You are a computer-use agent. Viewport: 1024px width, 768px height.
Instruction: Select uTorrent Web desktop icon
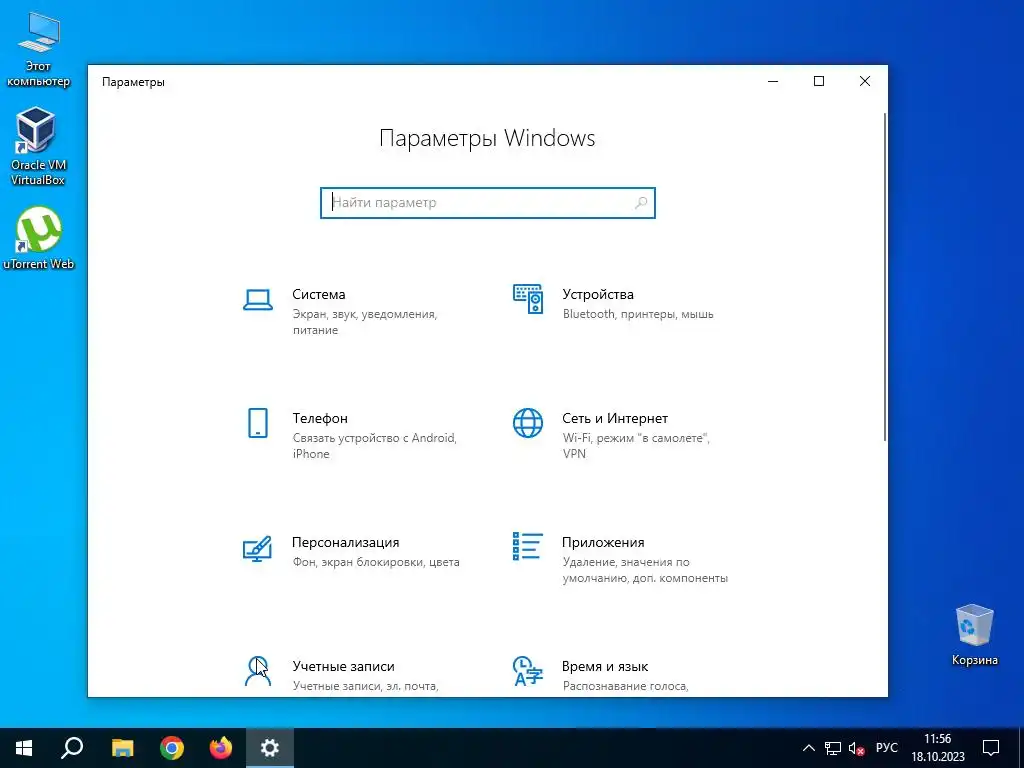click(38, 238)
